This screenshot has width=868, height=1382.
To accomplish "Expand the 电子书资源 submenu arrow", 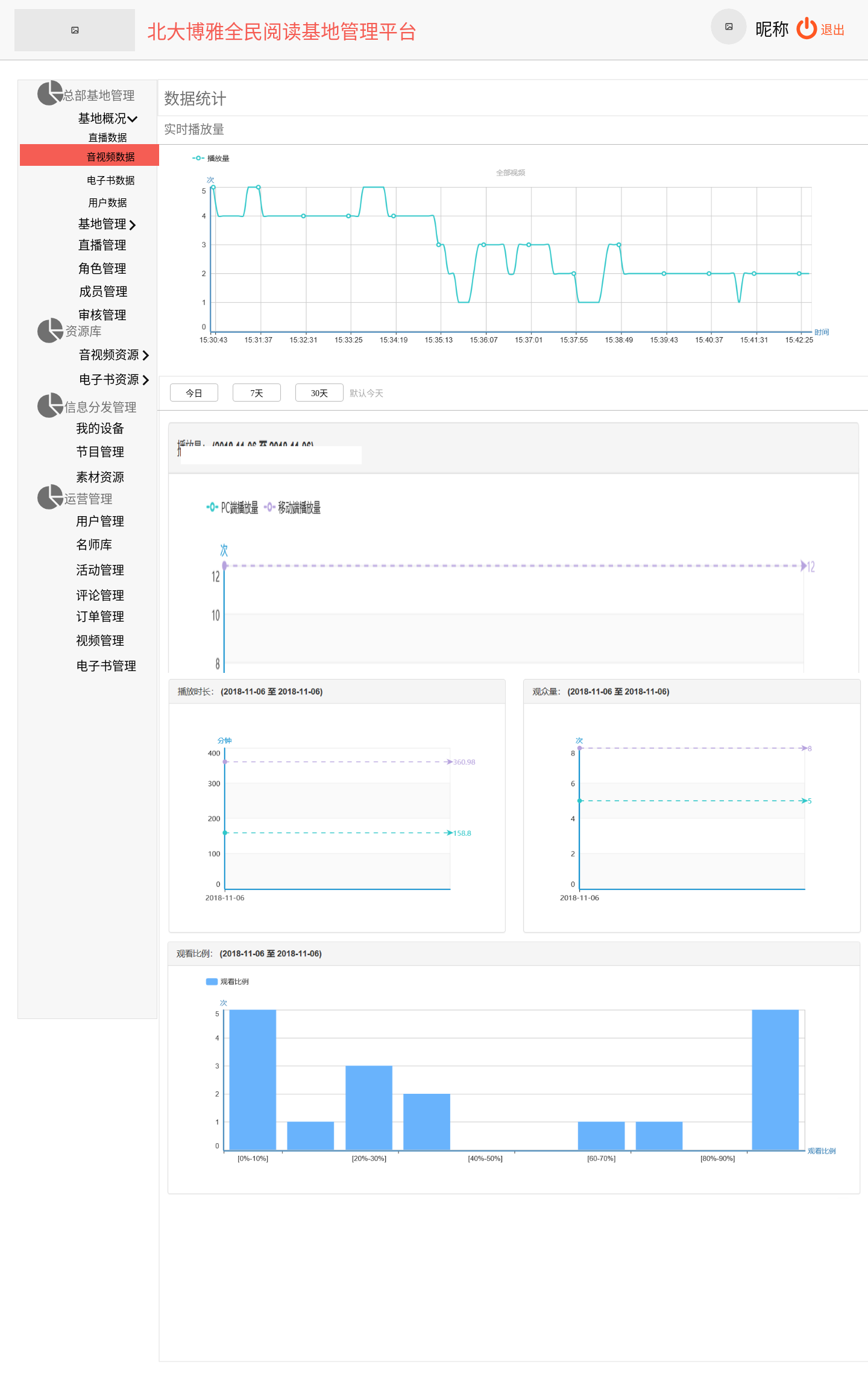I will tap(145, 380).
